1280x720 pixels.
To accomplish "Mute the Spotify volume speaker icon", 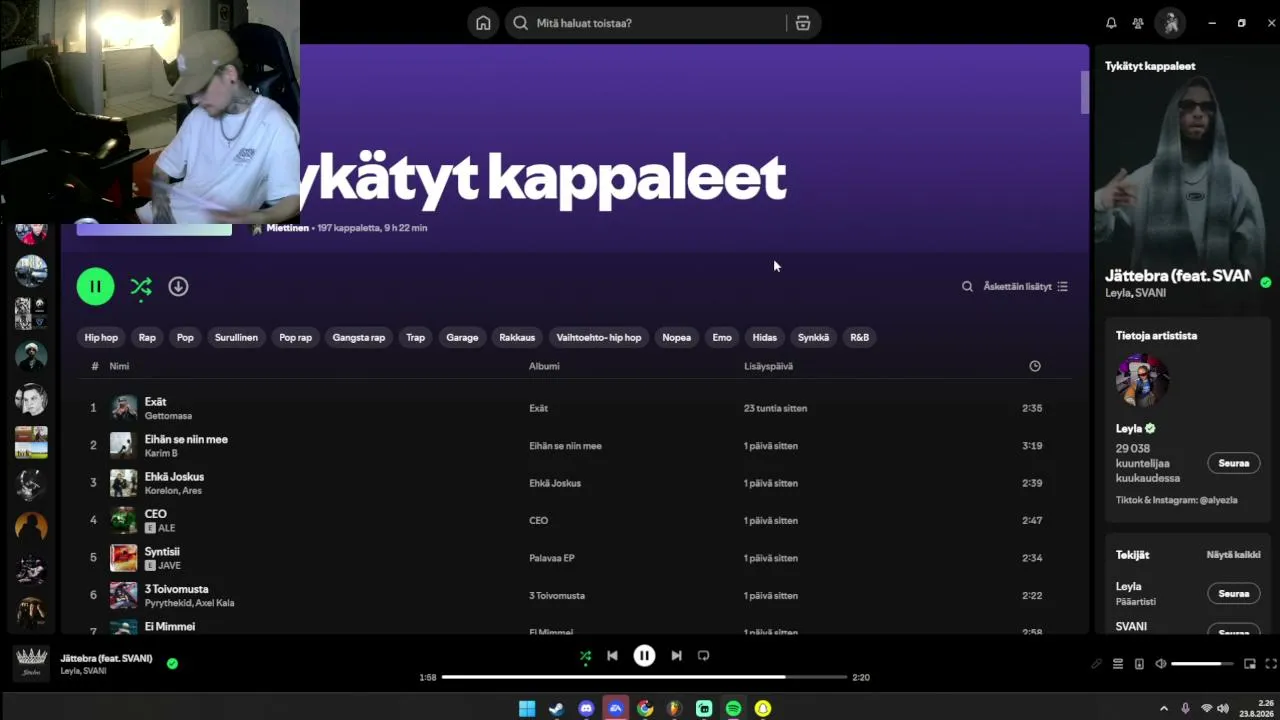I will (1160, 664).
